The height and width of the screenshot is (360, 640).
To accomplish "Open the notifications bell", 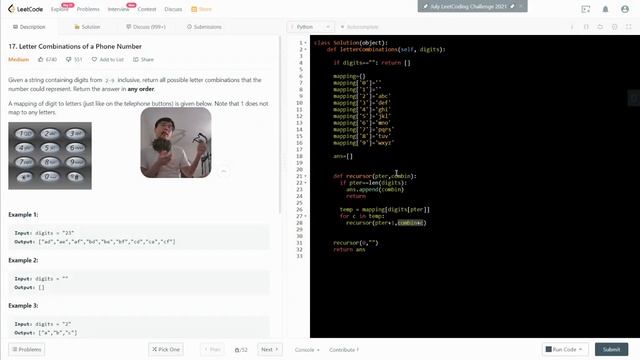I will pos(605,9).
